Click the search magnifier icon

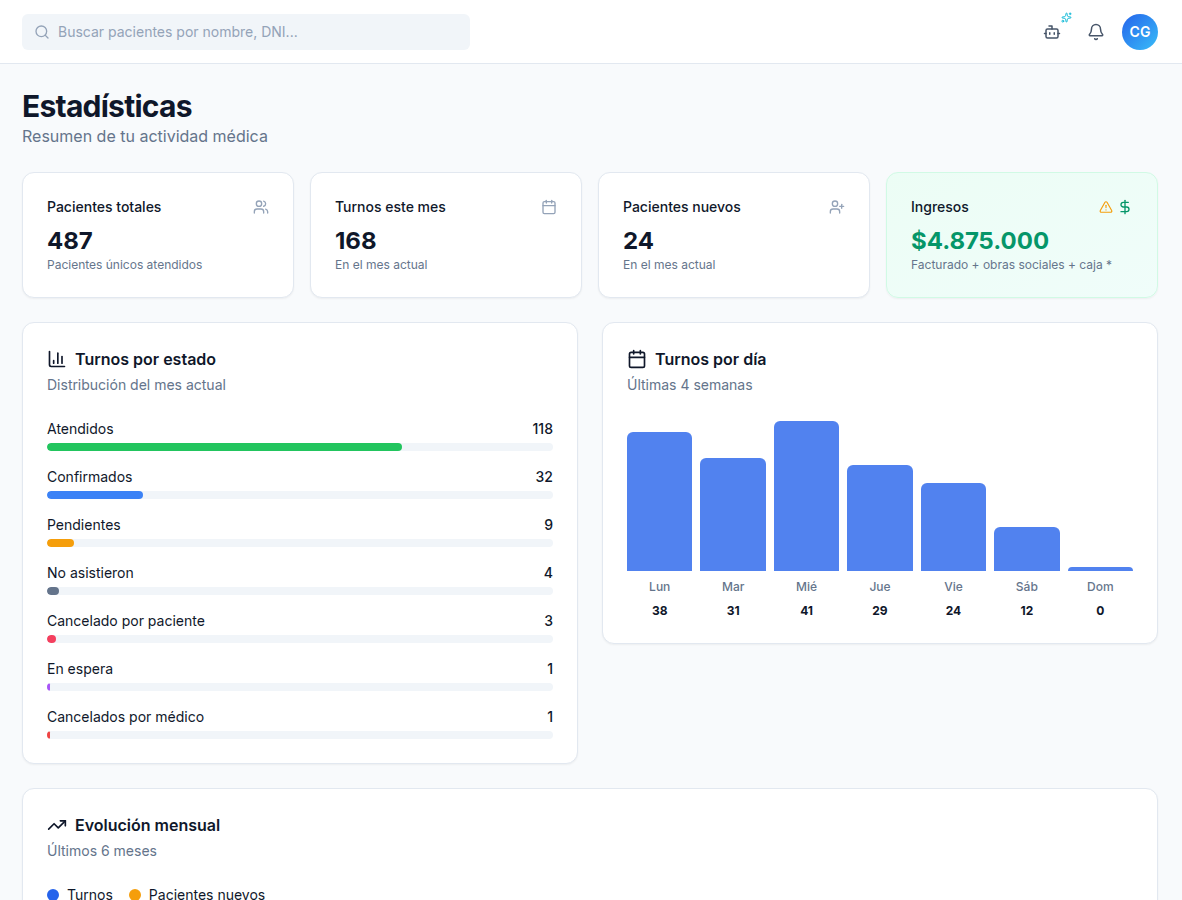[42, 32]
